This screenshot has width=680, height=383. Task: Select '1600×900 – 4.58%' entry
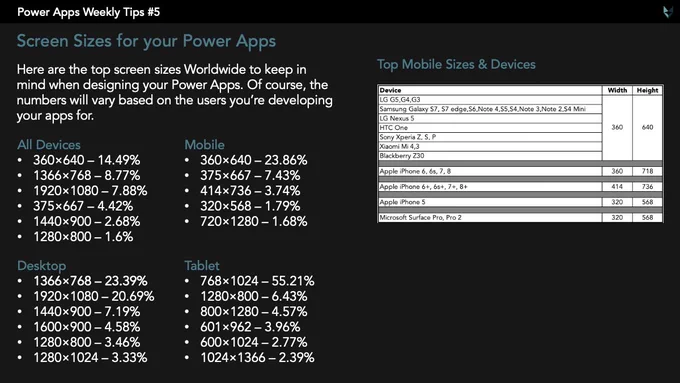tap(86, 327)
